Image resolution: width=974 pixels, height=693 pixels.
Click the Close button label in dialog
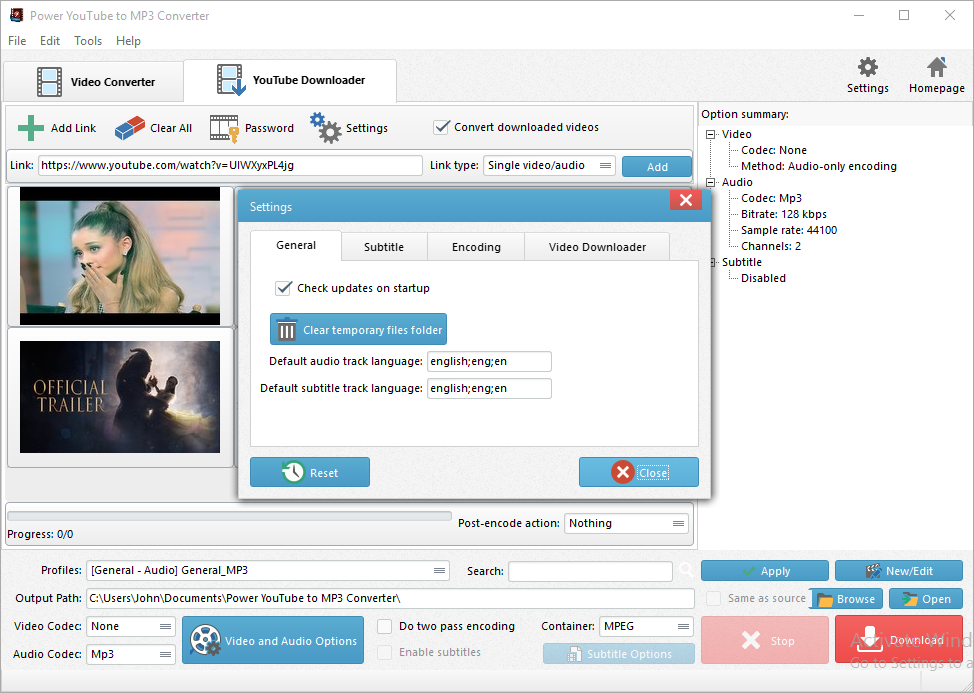(653, 473)
